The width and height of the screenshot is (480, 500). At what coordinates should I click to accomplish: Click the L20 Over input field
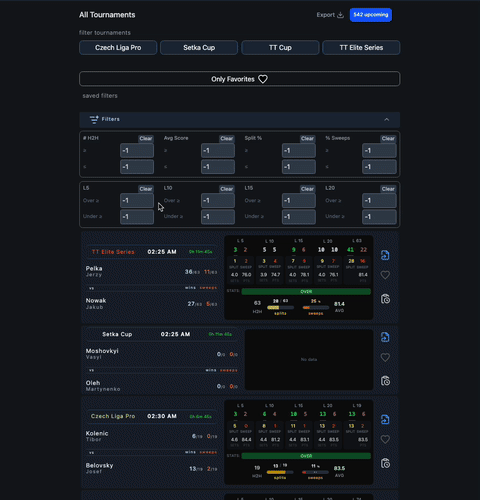tap(379, 201)
